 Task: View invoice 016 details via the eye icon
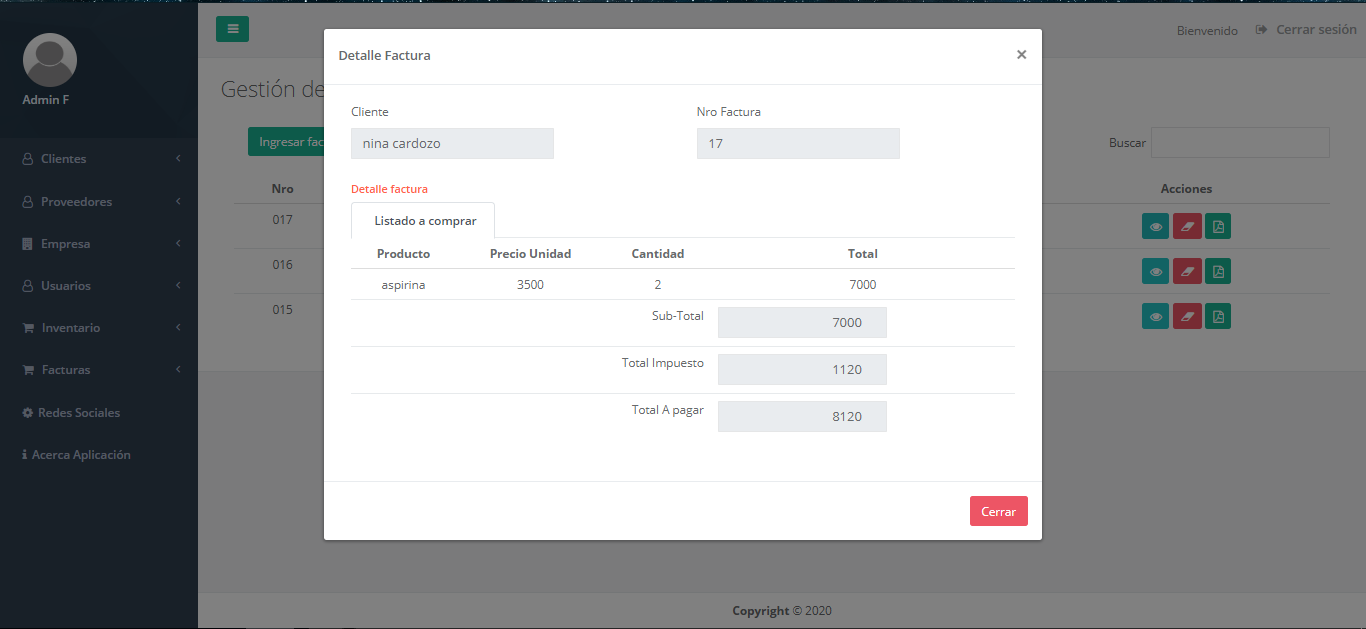1155,271
